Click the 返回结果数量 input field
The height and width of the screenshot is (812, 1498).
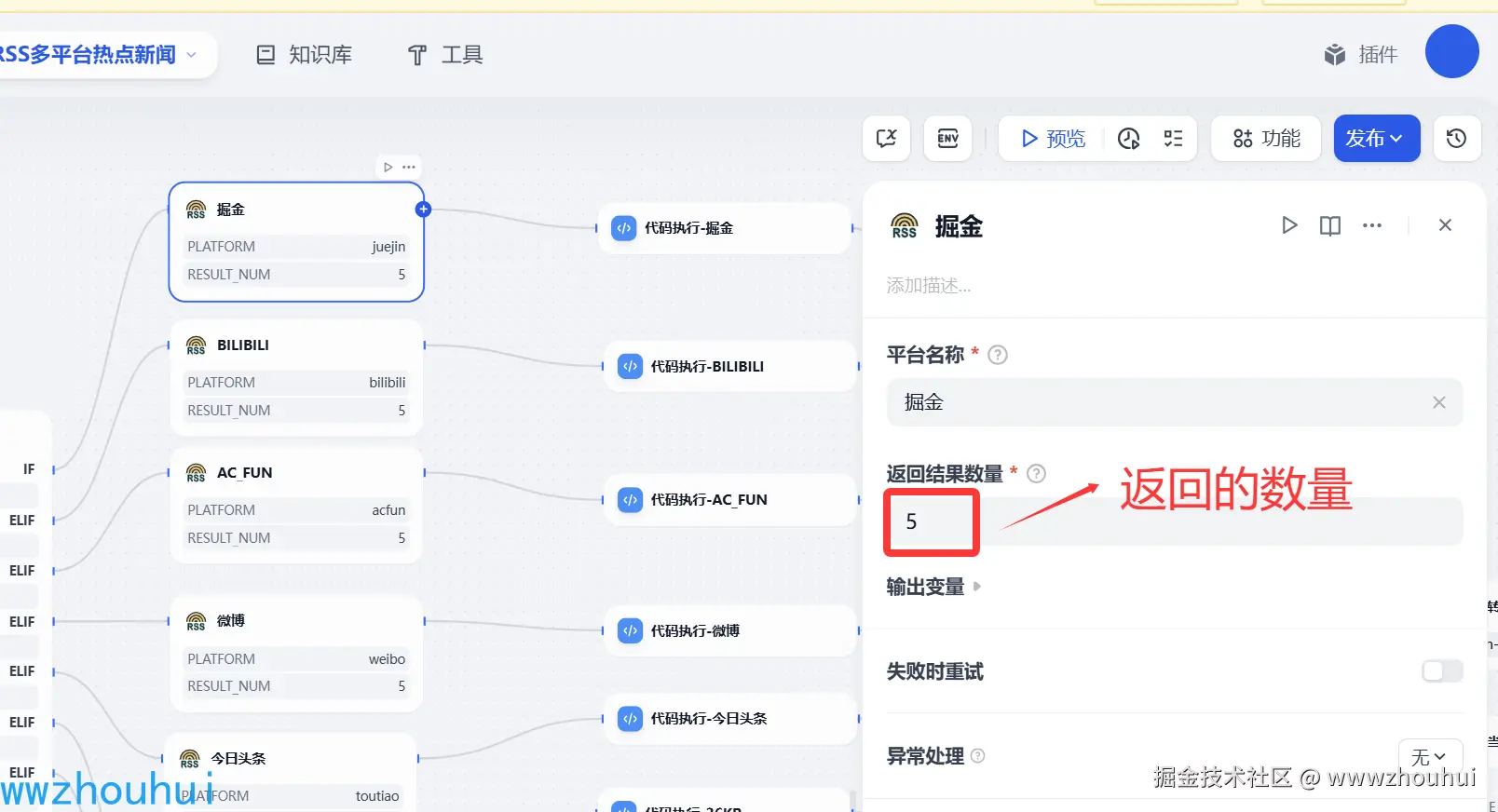(1174, 521)
